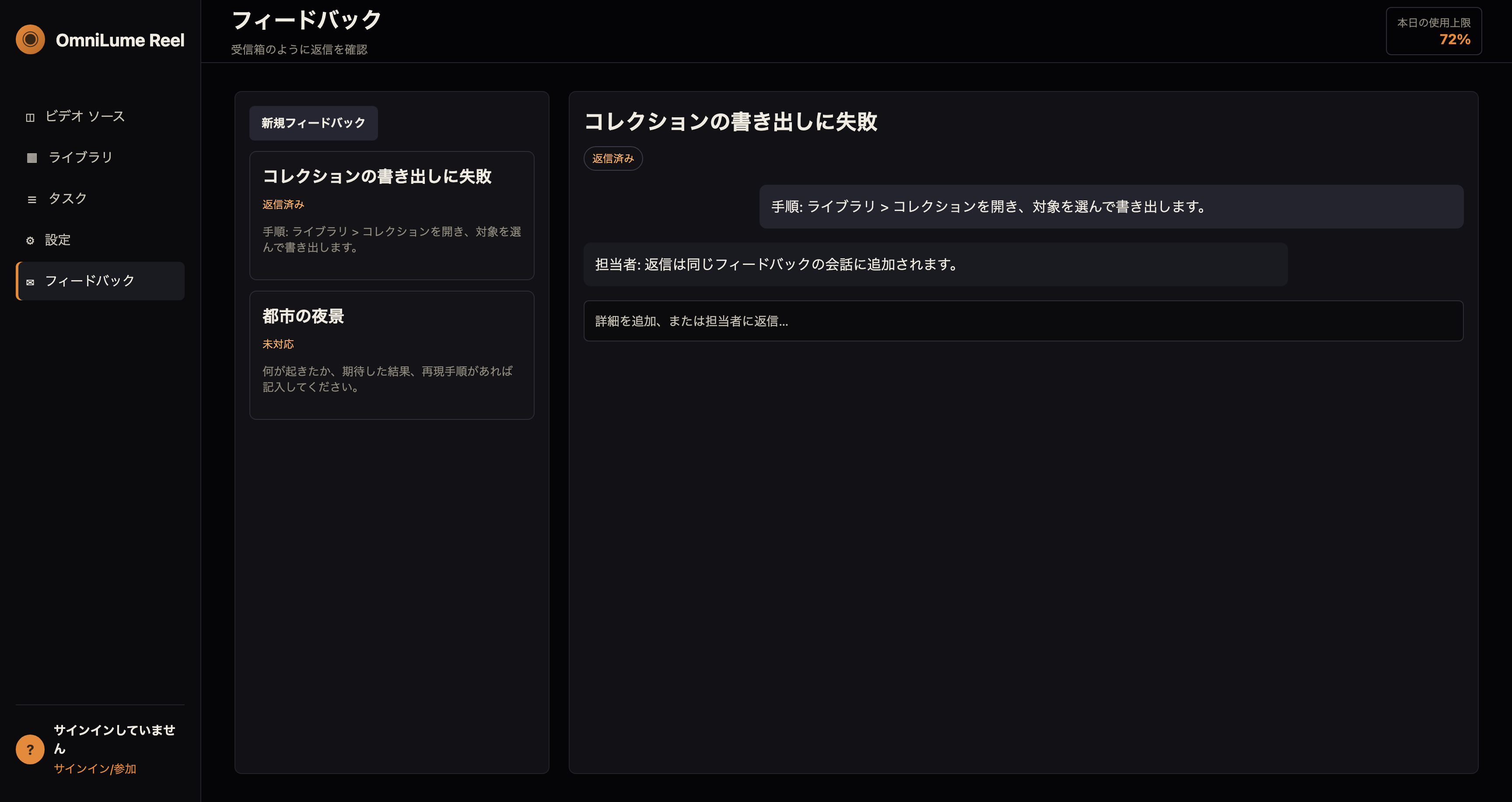The image size is (1512, 802).
Task: Click the 都市の夜景 card description text
Action: tap(387, 379)
